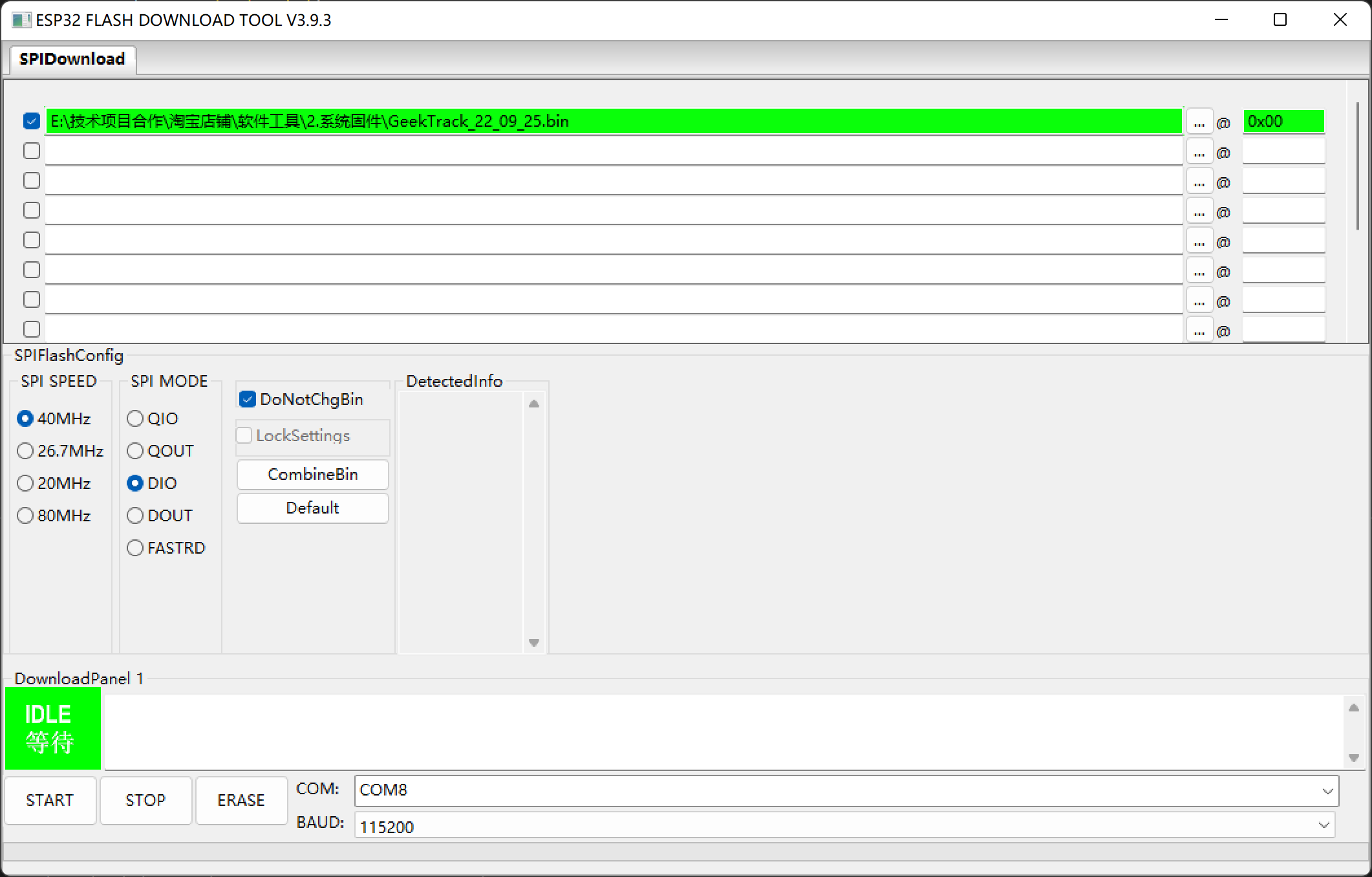This screenshot has height=877, width=1372.
Task: Click browse button for GeekTrack bin file row
Action: tap(1199, 122)
